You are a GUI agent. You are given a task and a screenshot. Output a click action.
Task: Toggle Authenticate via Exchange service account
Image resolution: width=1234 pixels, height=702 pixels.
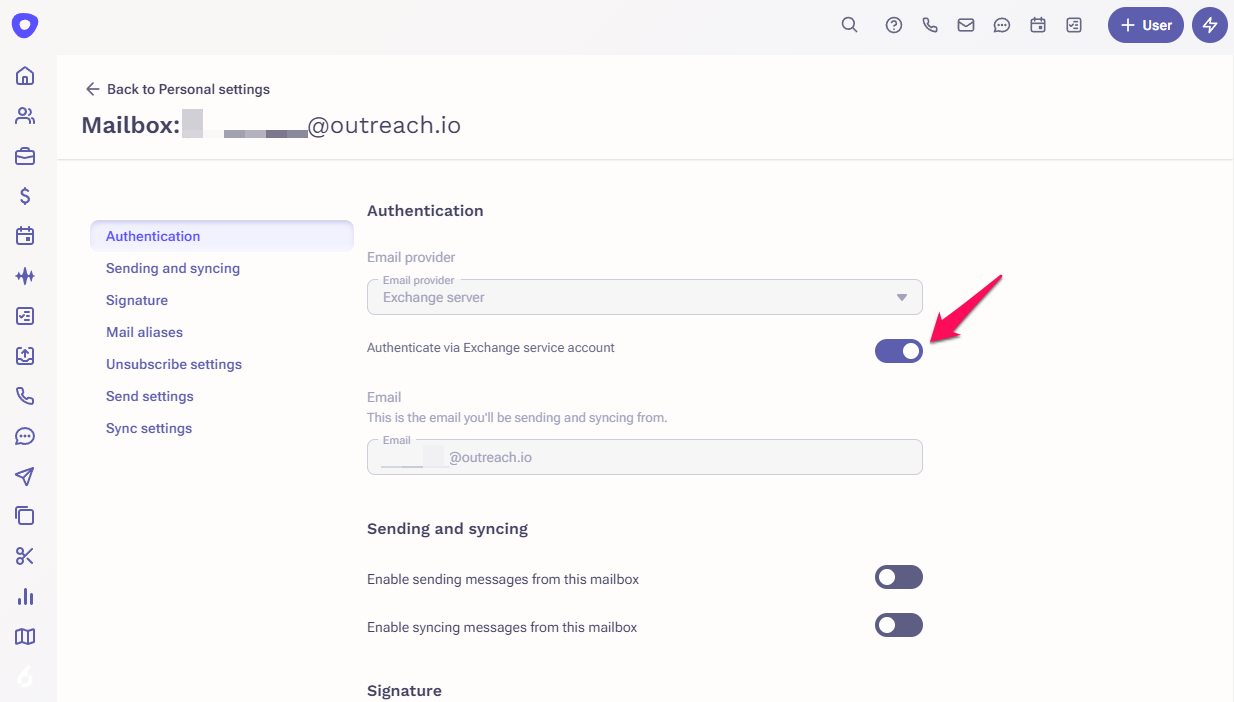point(899,350)
